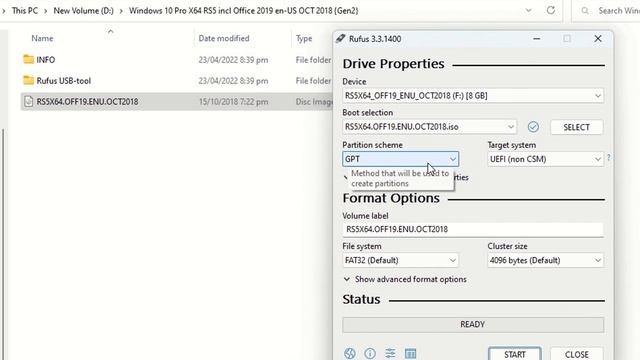Click New Volume (D:) breadcrumb
640x360 pixels.
click(83, 11)
